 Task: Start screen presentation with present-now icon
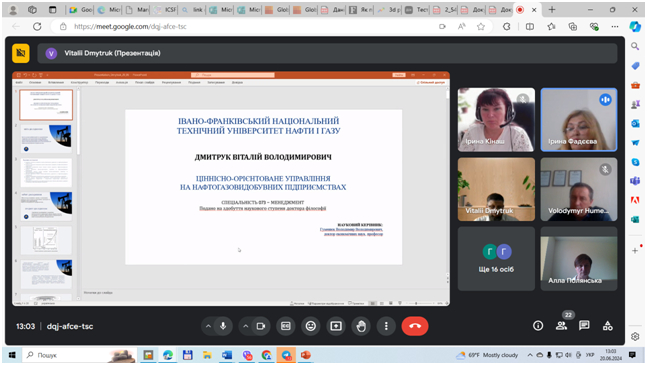(336, 326)
